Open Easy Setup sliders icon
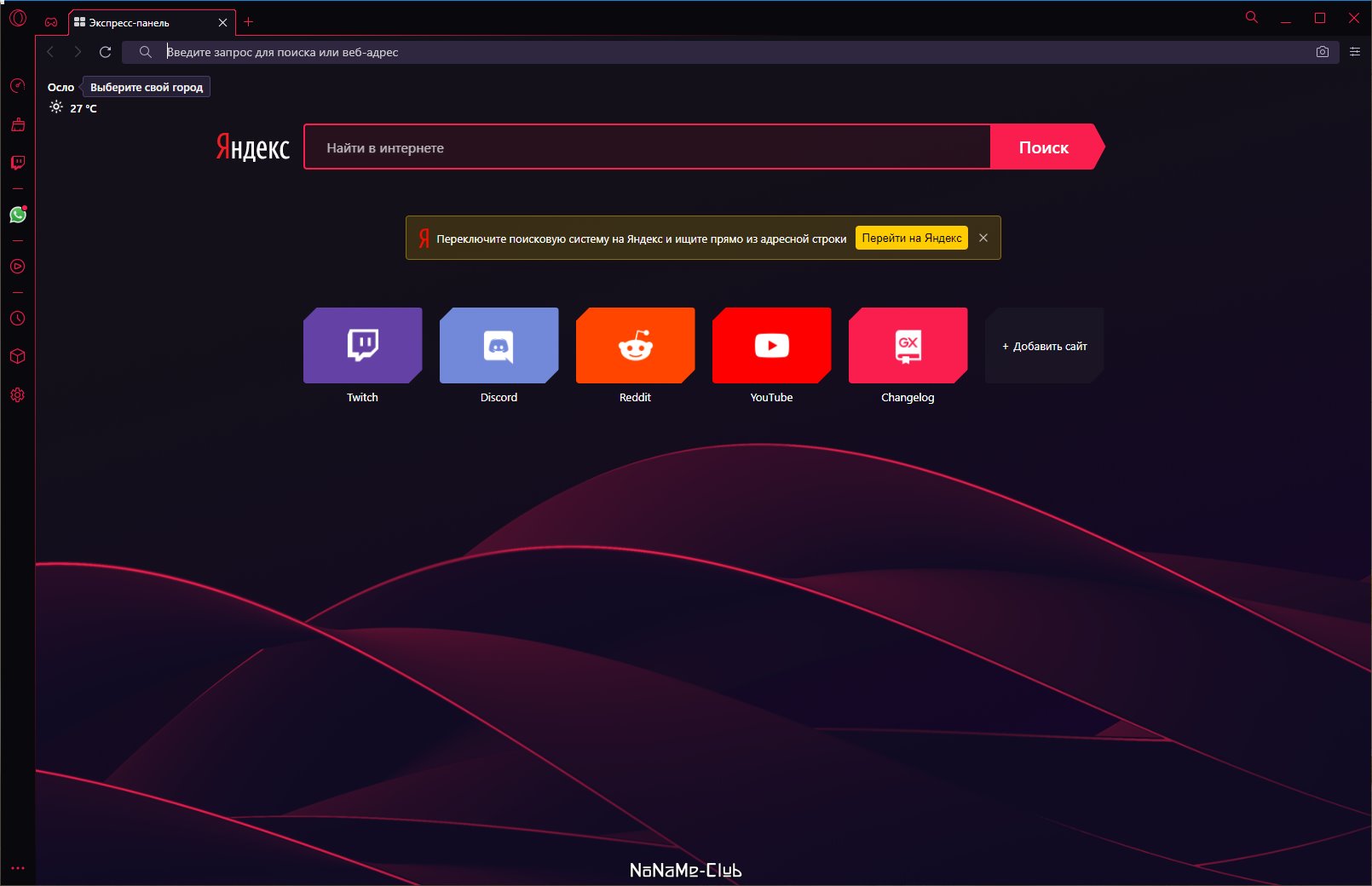The width and height of the screenshot is (1372, 886). click(x=1355, y=52)
